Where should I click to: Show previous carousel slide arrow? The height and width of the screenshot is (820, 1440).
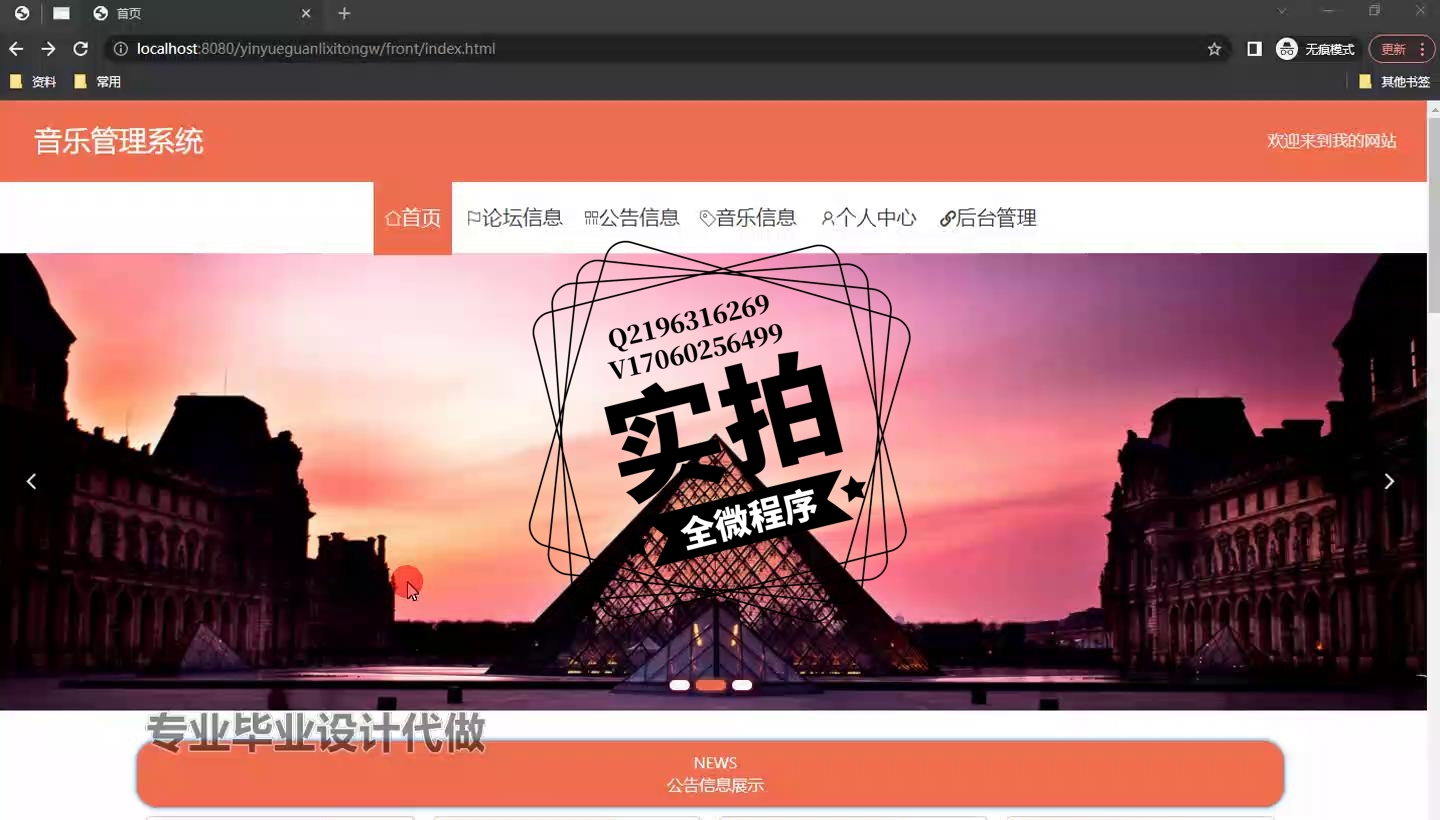(x=31, y=482)
